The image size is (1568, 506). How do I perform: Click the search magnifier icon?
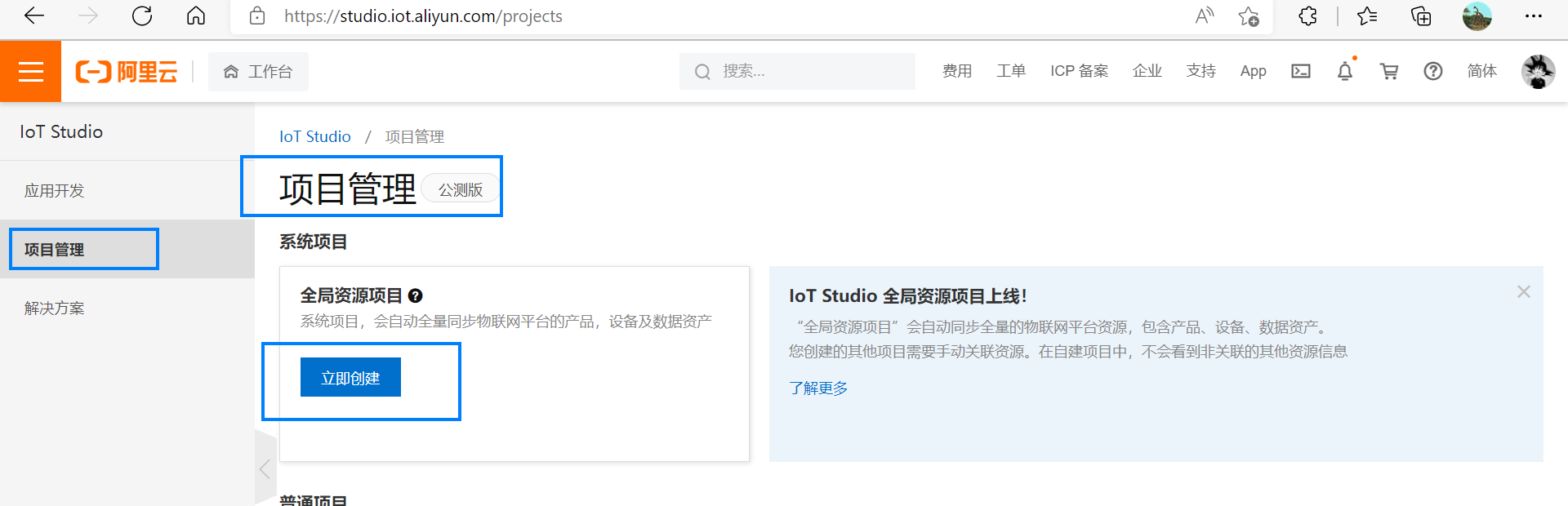(x=702, y=72)
